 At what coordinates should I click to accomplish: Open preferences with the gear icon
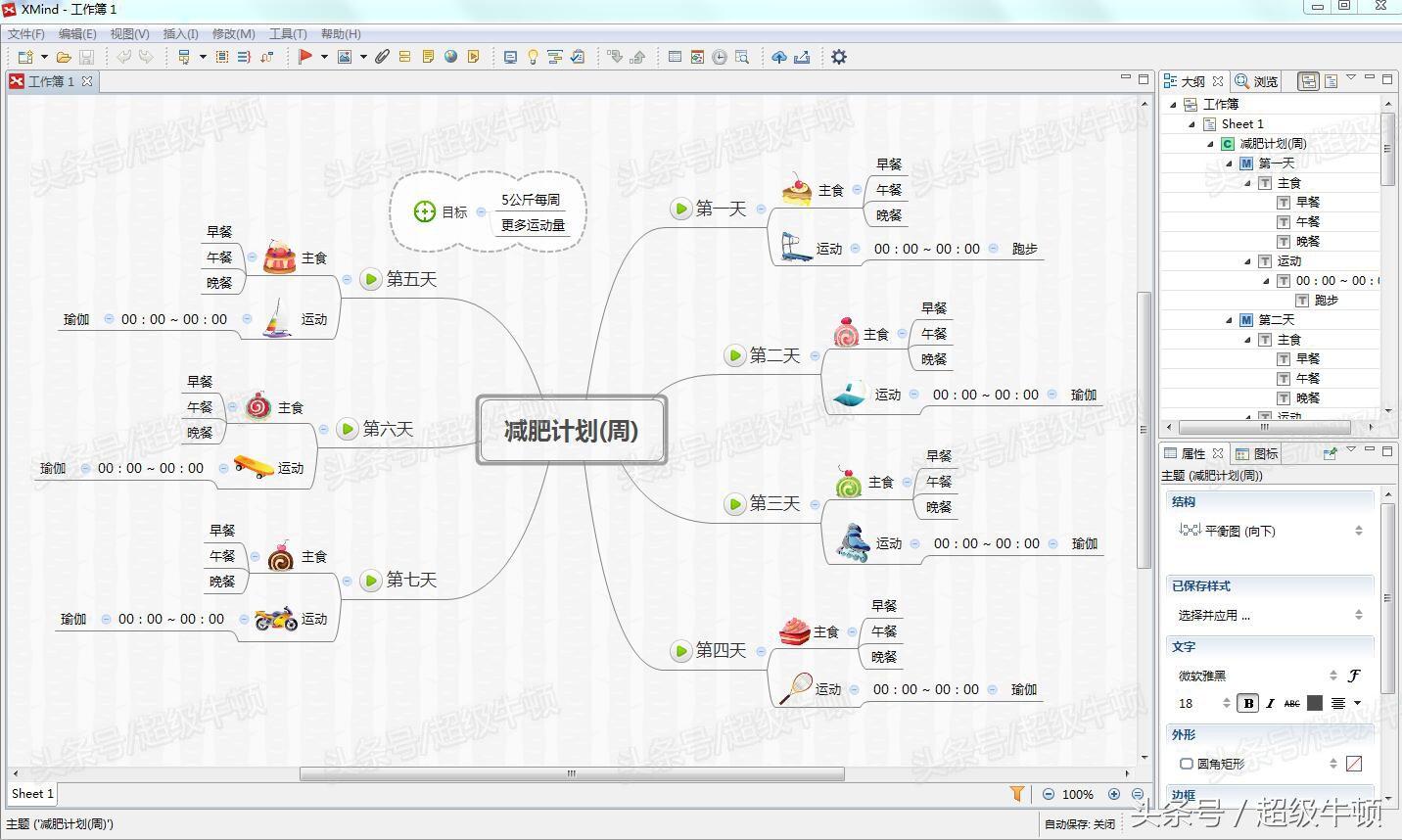click(839, 57)
